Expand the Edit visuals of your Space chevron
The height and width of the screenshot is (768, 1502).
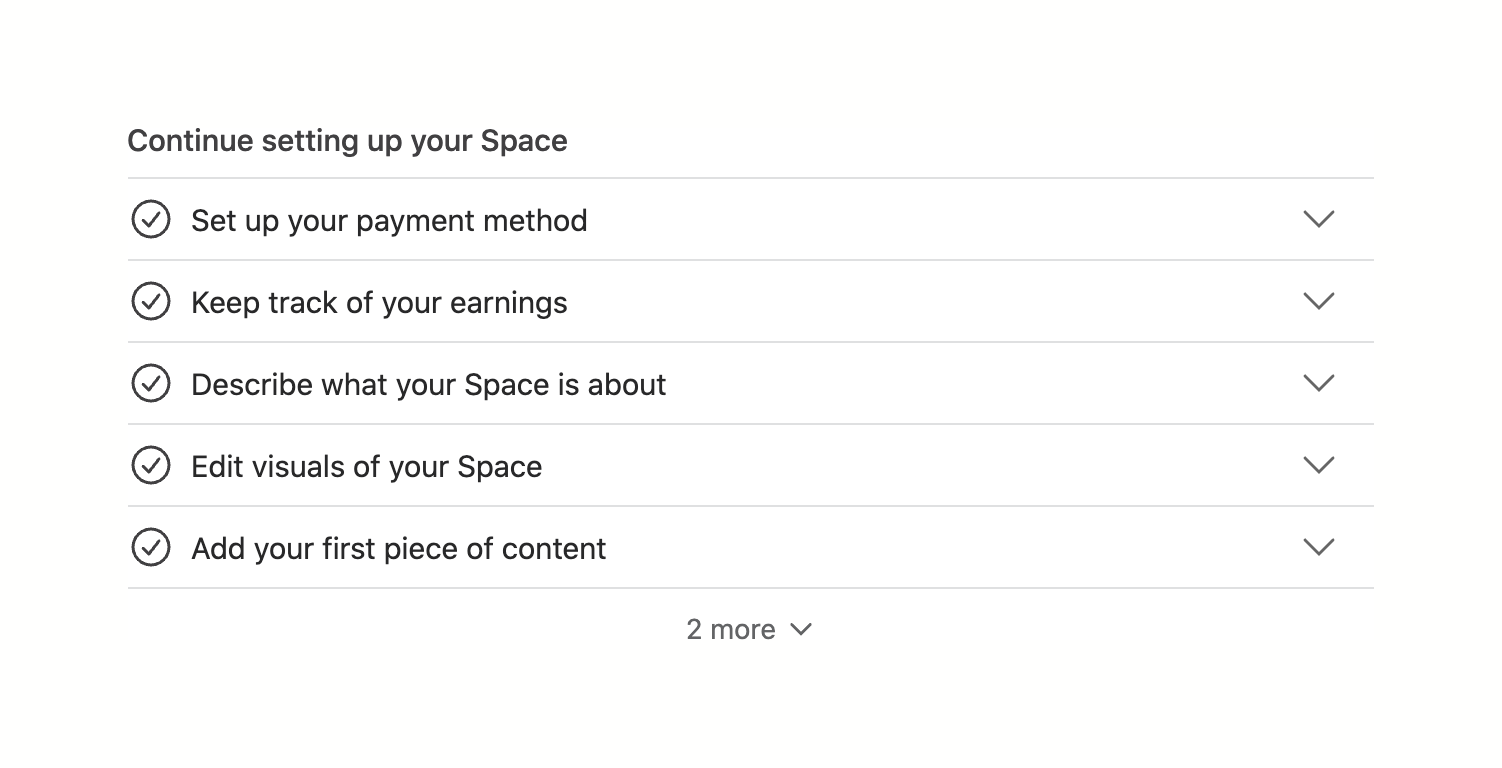(x=1319, y=465)
